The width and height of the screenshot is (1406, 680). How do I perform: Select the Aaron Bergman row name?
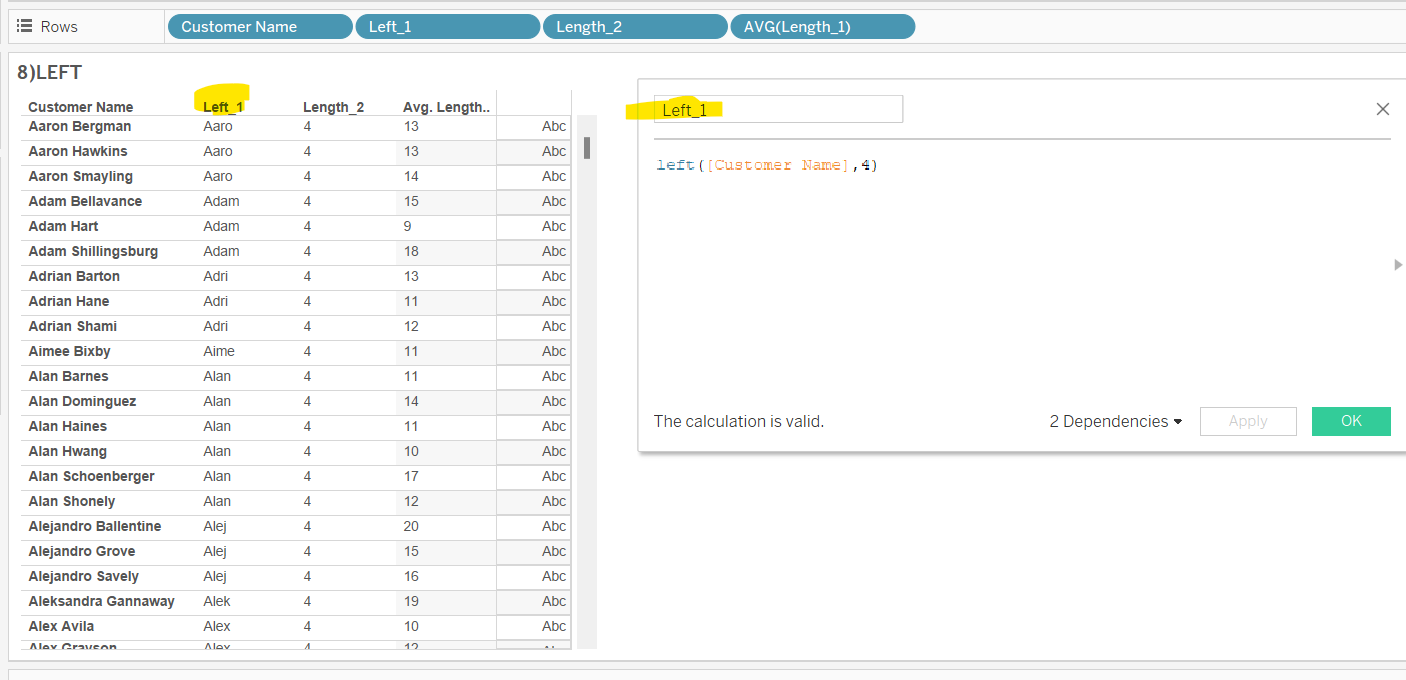(80, 126)
